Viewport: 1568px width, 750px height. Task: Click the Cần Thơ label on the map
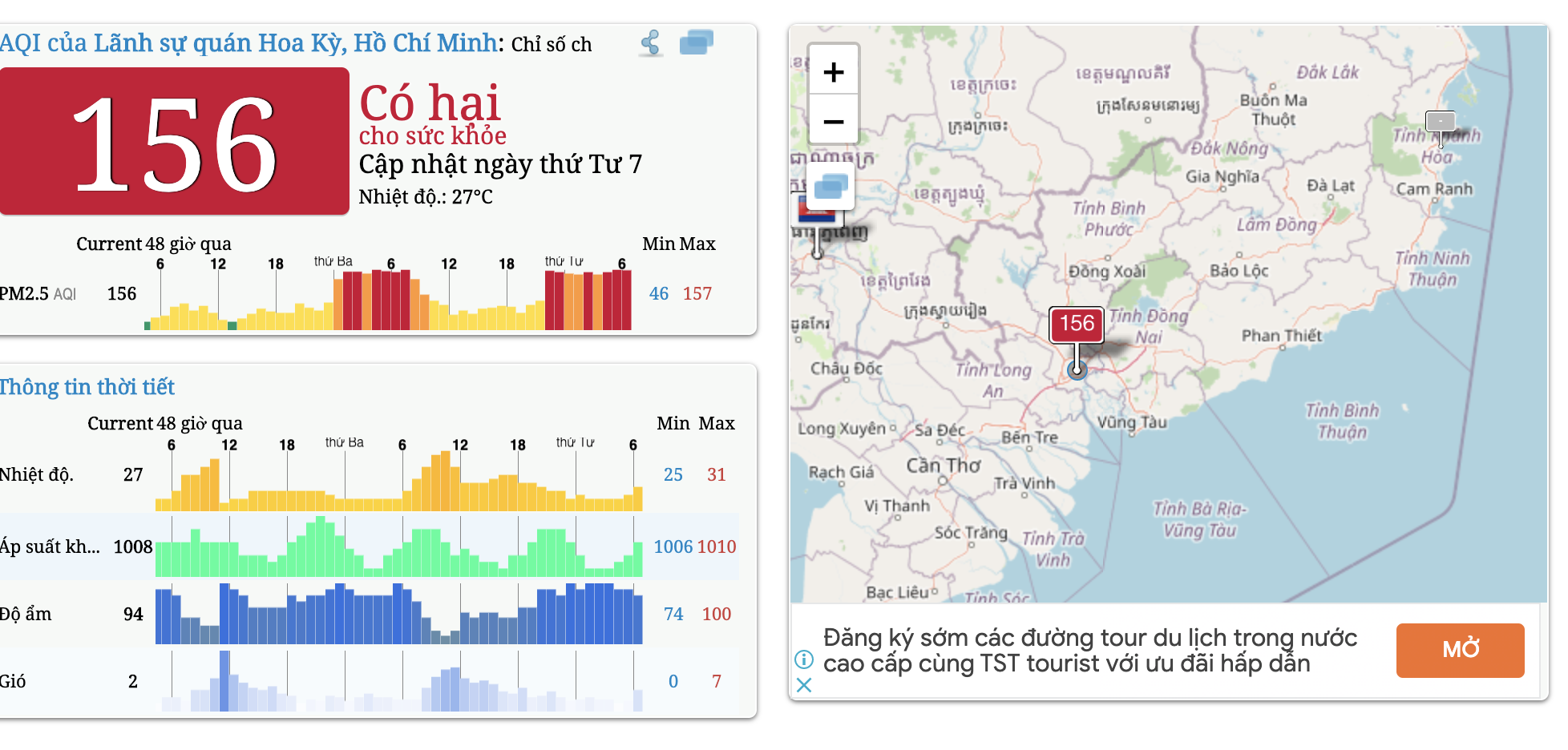(944, 466)
